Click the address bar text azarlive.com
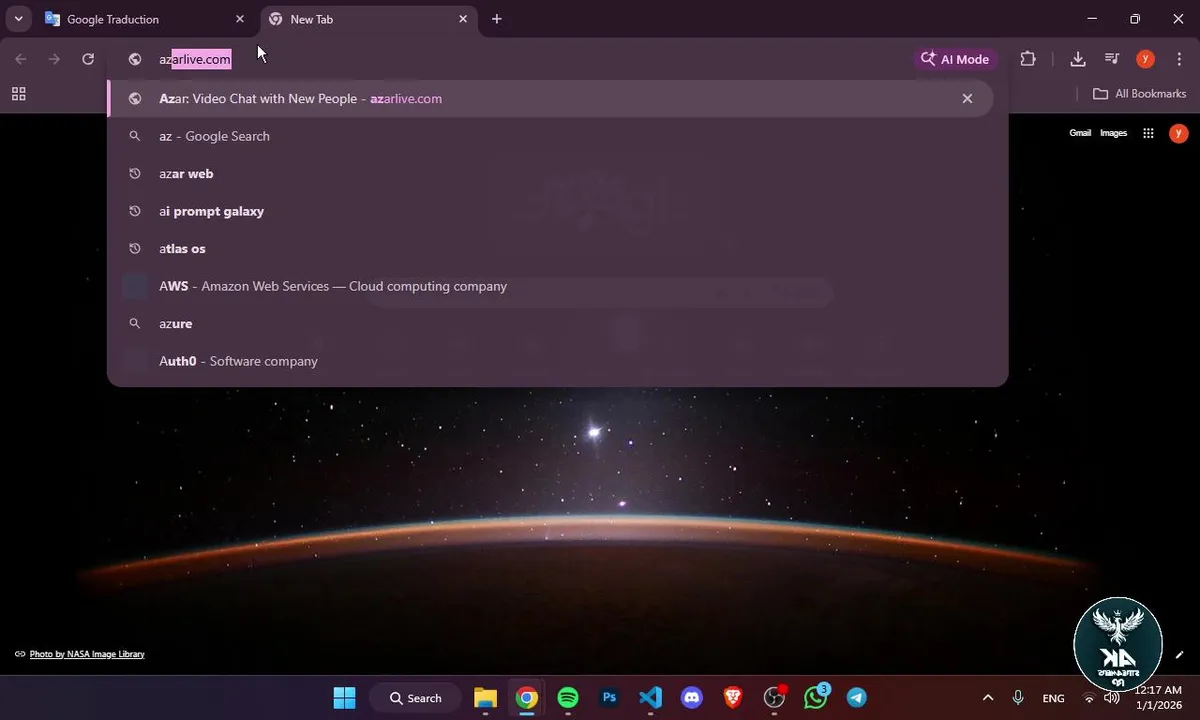Viewport: 1200px width, 720px height. point(195,59)
